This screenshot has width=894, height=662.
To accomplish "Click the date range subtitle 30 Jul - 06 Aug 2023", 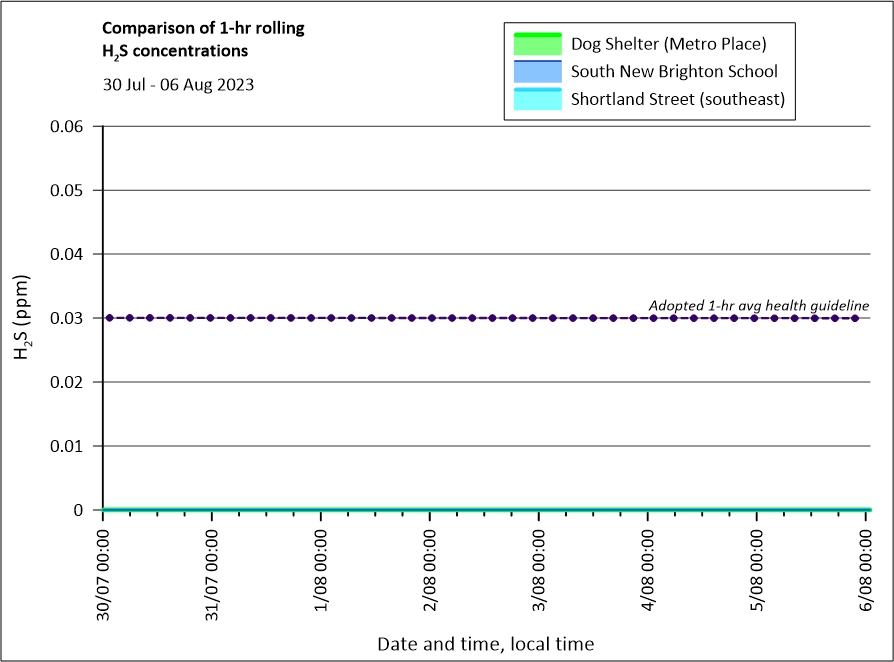I will pos(178,84).
